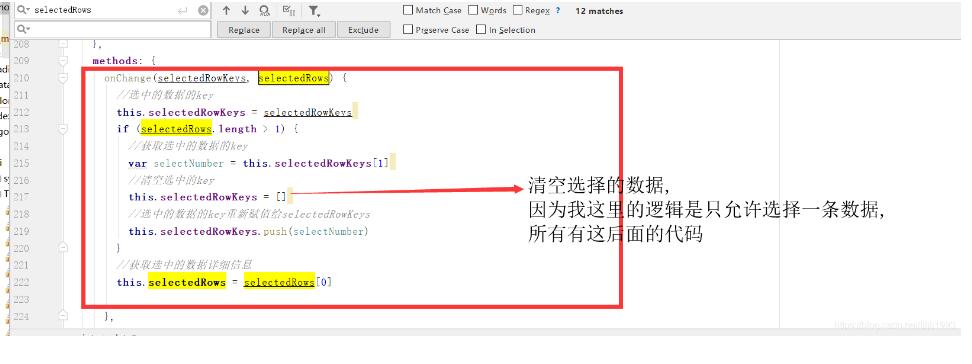Jump to previous match with up arrow
Image resolution: width=972 pixels, height=364 pixels.
point(226,11)
